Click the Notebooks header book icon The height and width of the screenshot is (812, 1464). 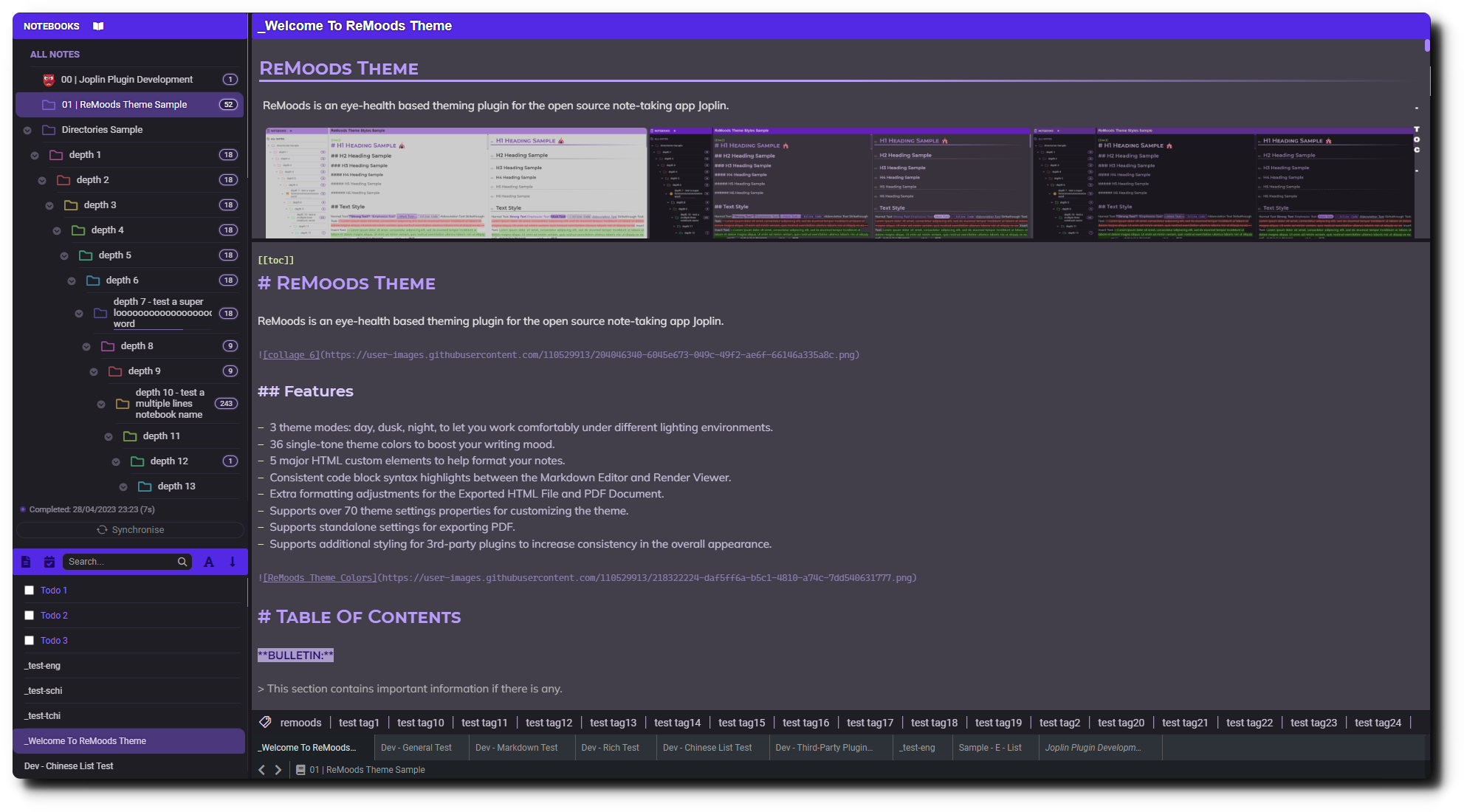98,26
